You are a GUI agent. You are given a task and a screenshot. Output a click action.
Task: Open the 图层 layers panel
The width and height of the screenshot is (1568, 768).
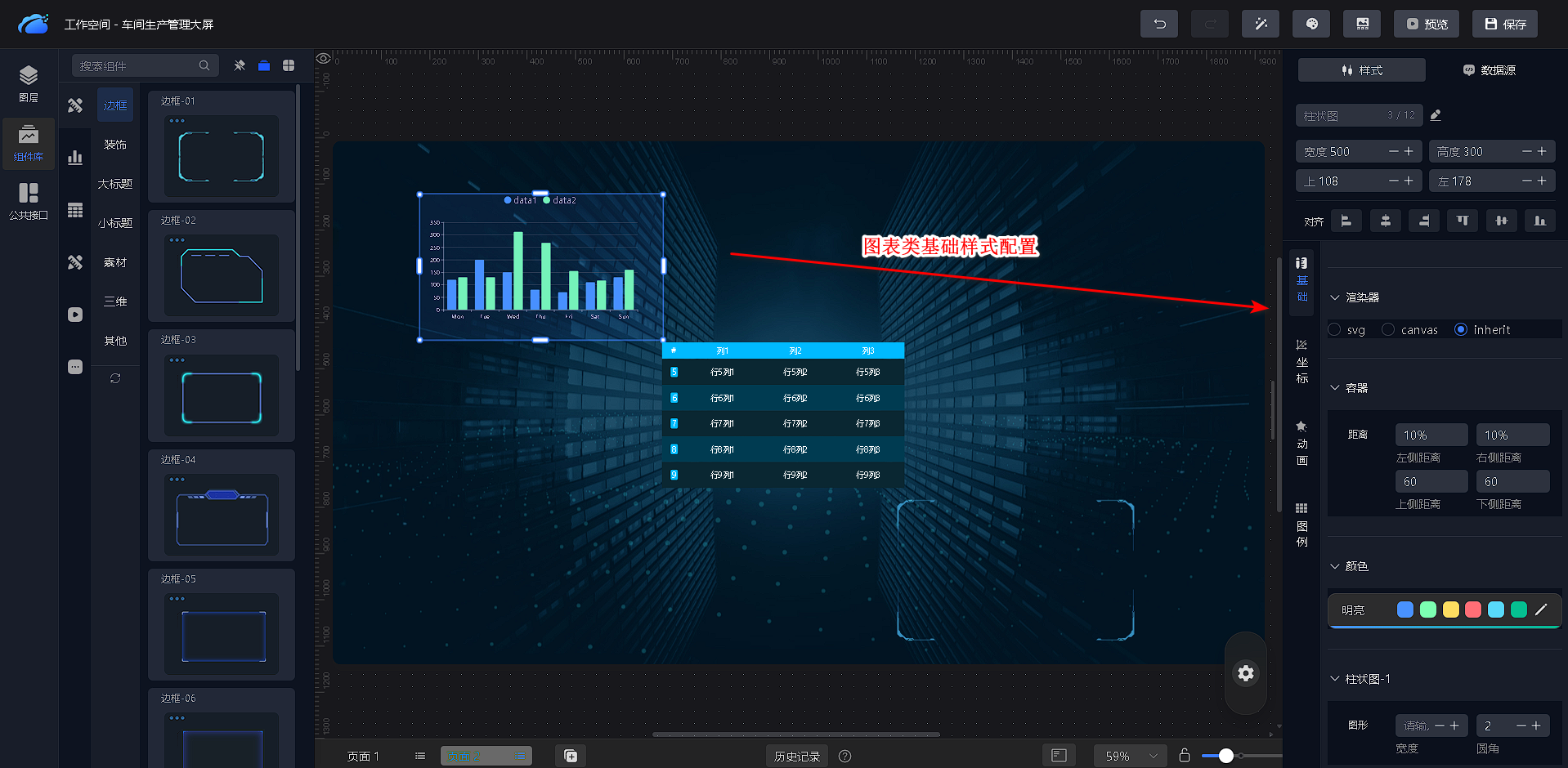click(29, 83)
